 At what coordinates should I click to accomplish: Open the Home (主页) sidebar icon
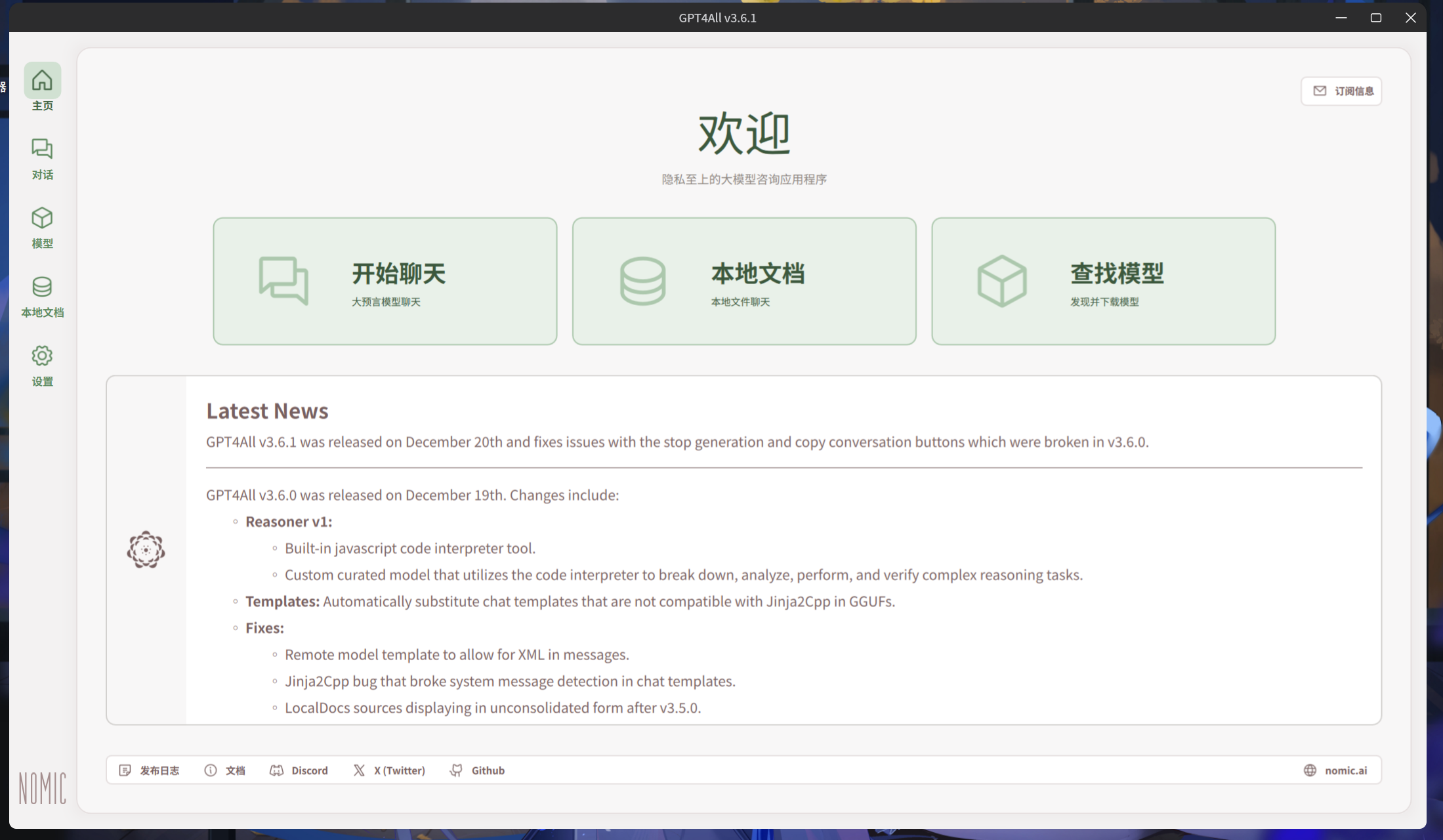42,81
